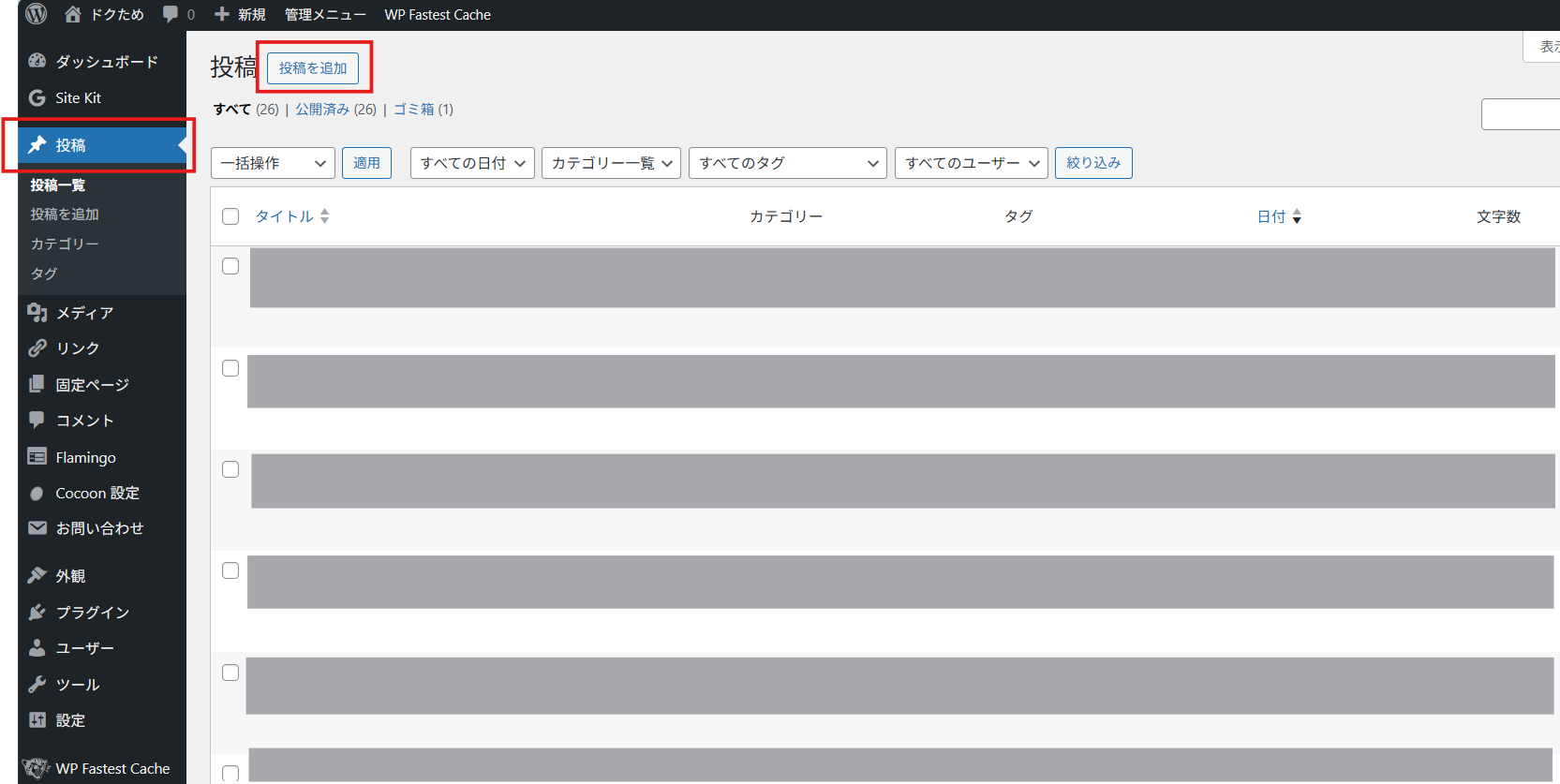
Task: Check the third post row checkbox
Action: 230,469
